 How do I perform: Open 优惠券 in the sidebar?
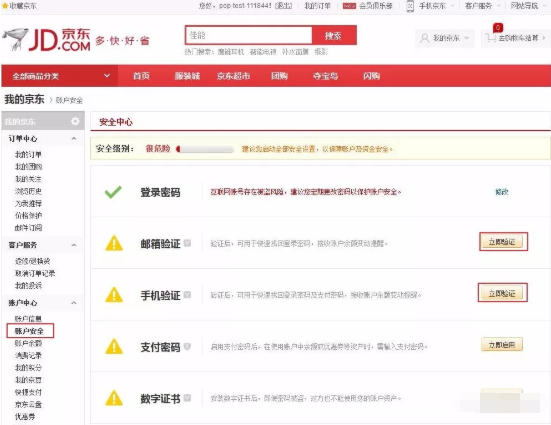25,417
